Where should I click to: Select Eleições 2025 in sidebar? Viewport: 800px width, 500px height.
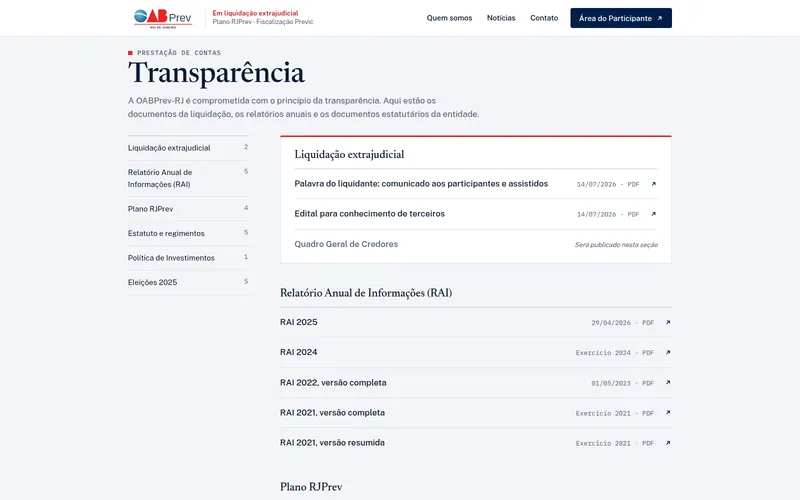tap(188, 283)
